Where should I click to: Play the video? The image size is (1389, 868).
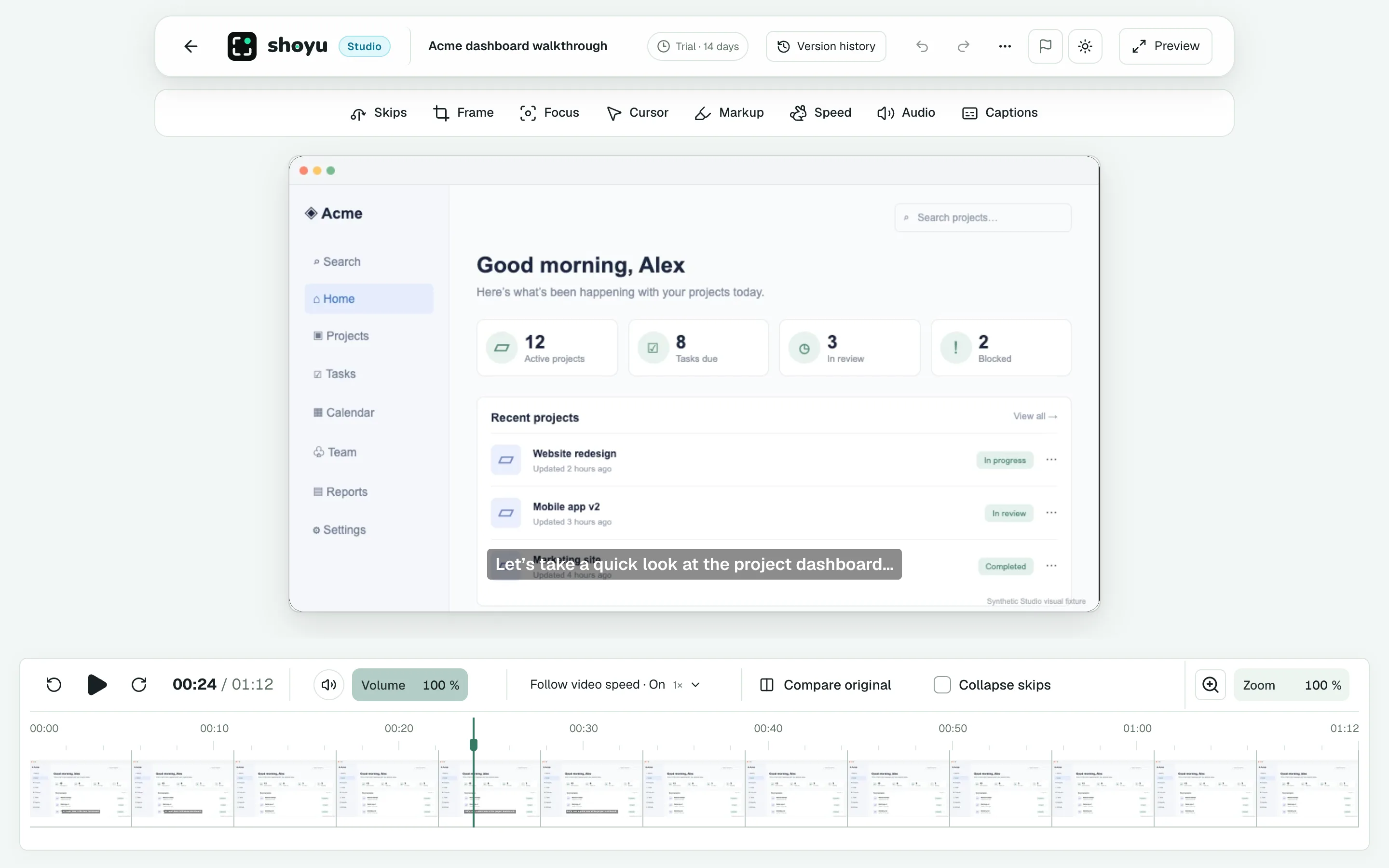97,684
